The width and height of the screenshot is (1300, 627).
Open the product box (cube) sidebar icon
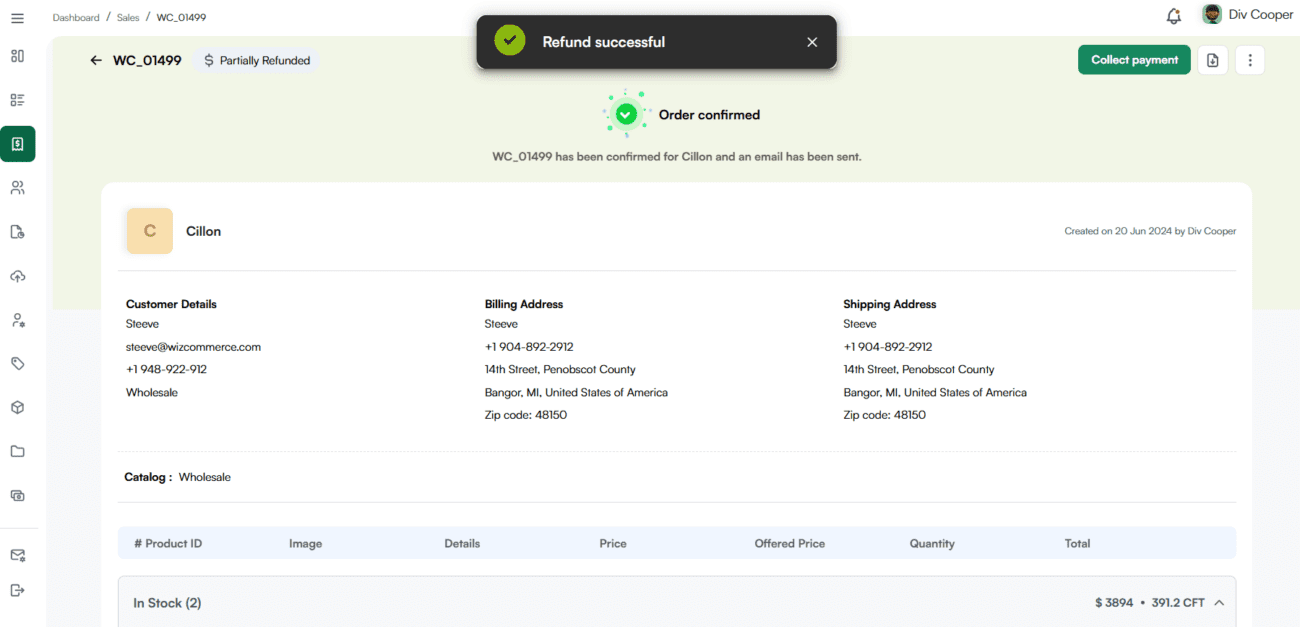[x=17, y=408]
